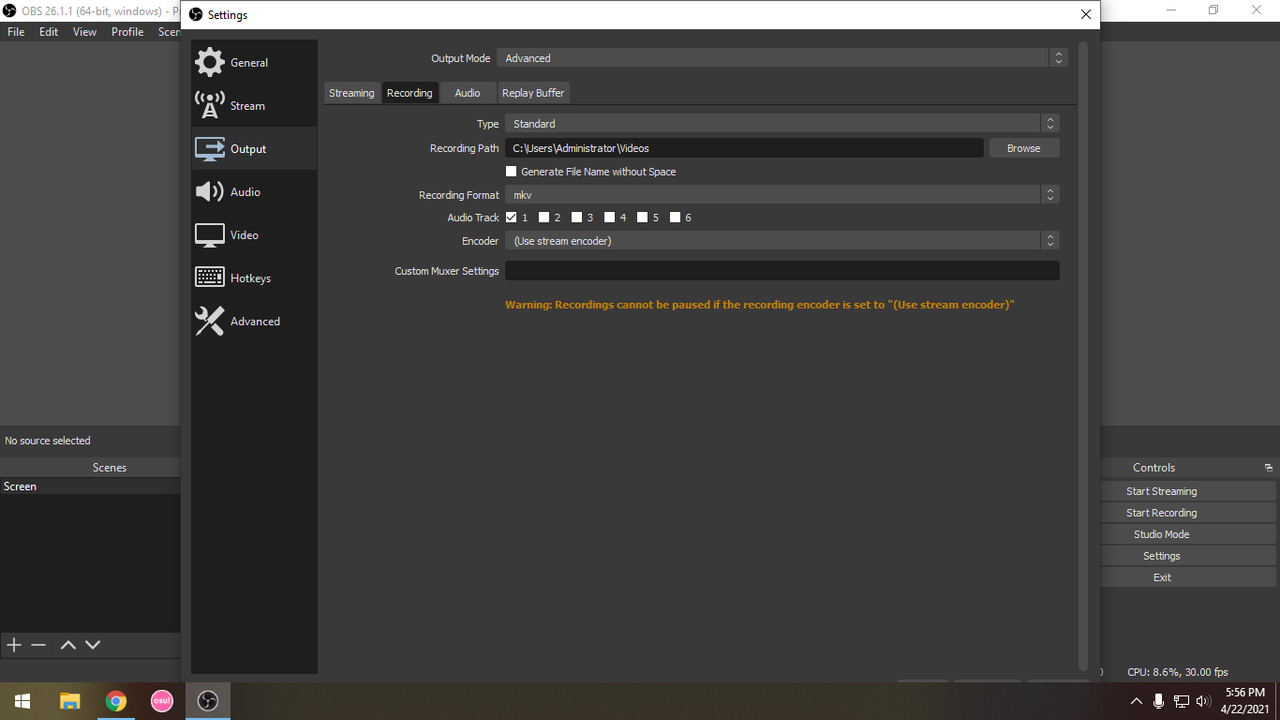Select the Stream antenna icon in the sidebar
Viewport: 1280px width, 720px height.
coord(210,105)
